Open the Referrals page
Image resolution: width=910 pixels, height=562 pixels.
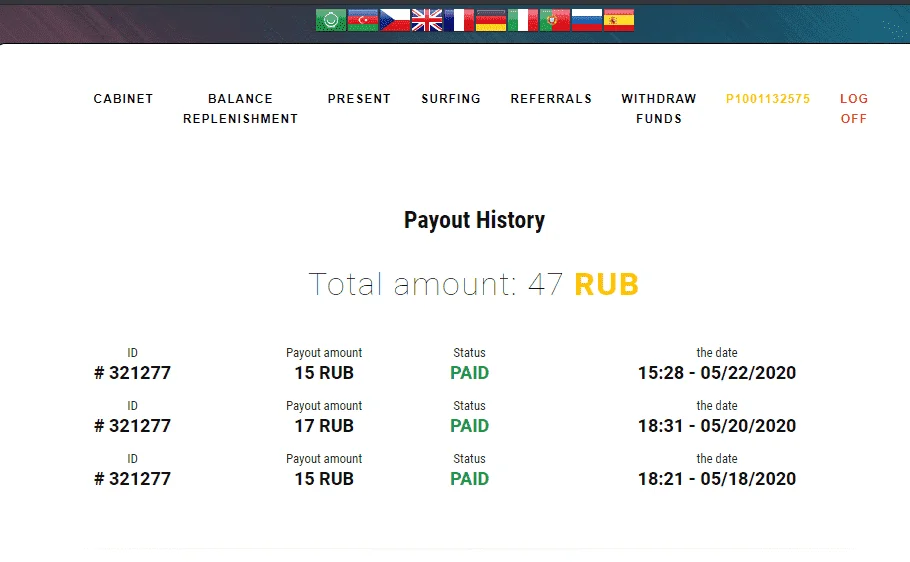coord(551,99)
